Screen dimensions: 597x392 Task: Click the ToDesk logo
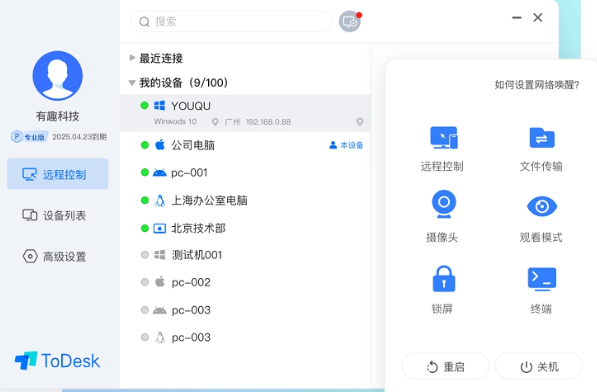pos(57,360)
